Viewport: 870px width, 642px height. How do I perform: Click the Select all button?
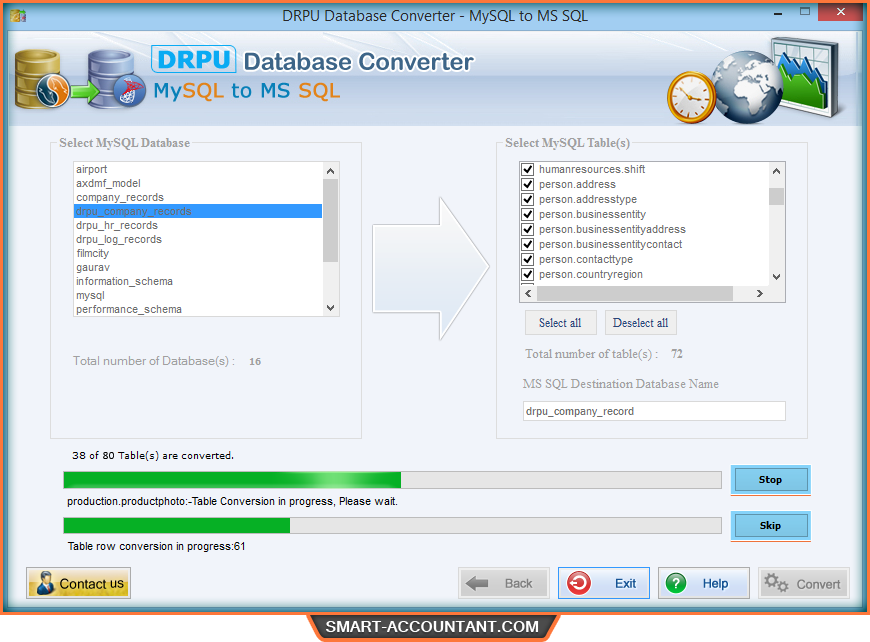tap(560, 322)
